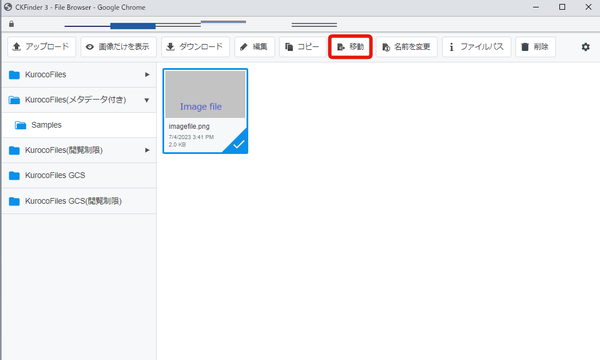Click rename (名前を変更) button
The height and width of the screenshot is (360, 600).
click(x=407, y=47)
